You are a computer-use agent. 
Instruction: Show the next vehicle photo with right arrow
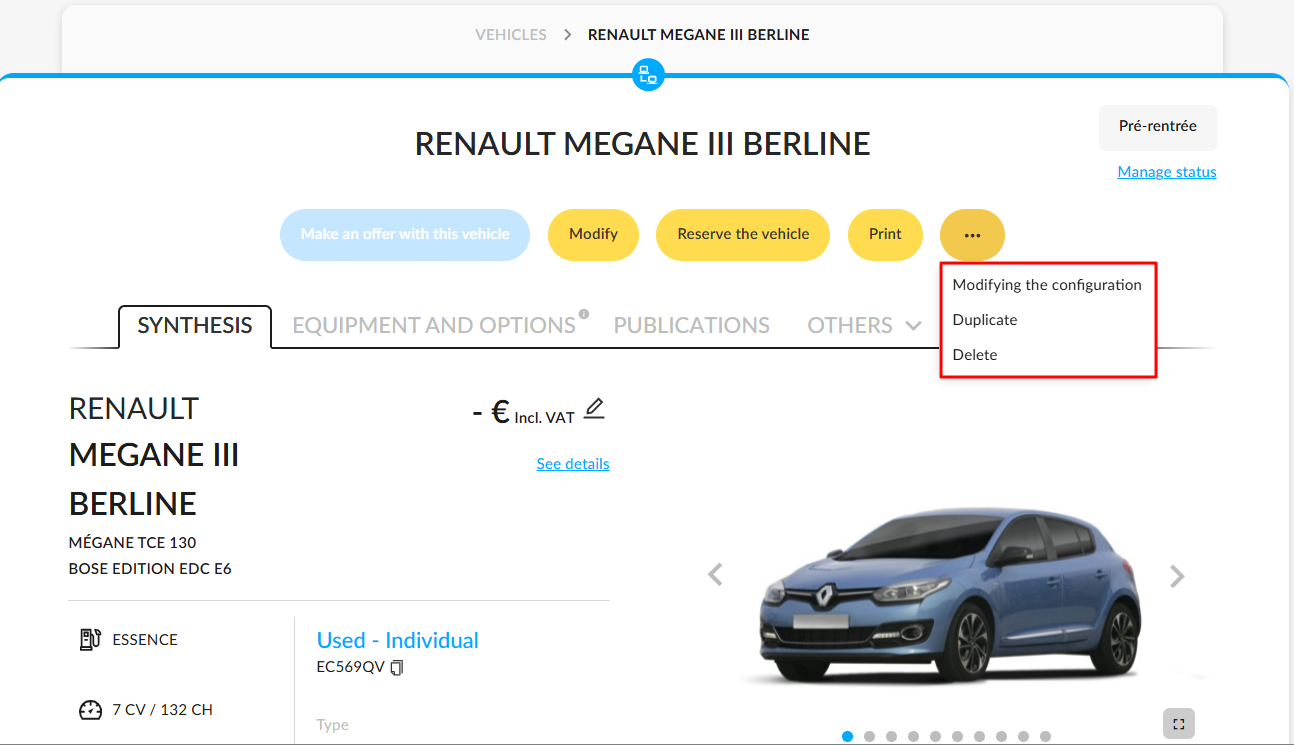point(1177,575)
